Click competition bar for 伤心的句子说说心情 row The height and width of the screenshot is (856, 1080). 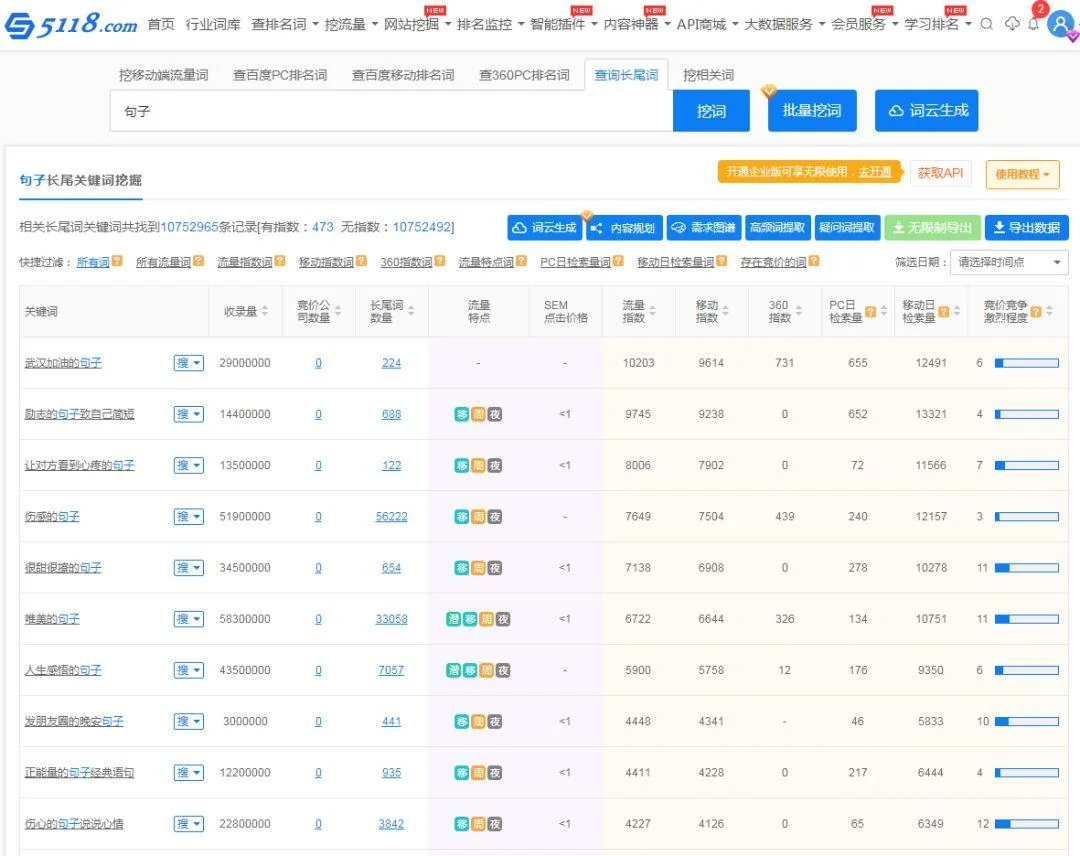[x=1026, y=824]
